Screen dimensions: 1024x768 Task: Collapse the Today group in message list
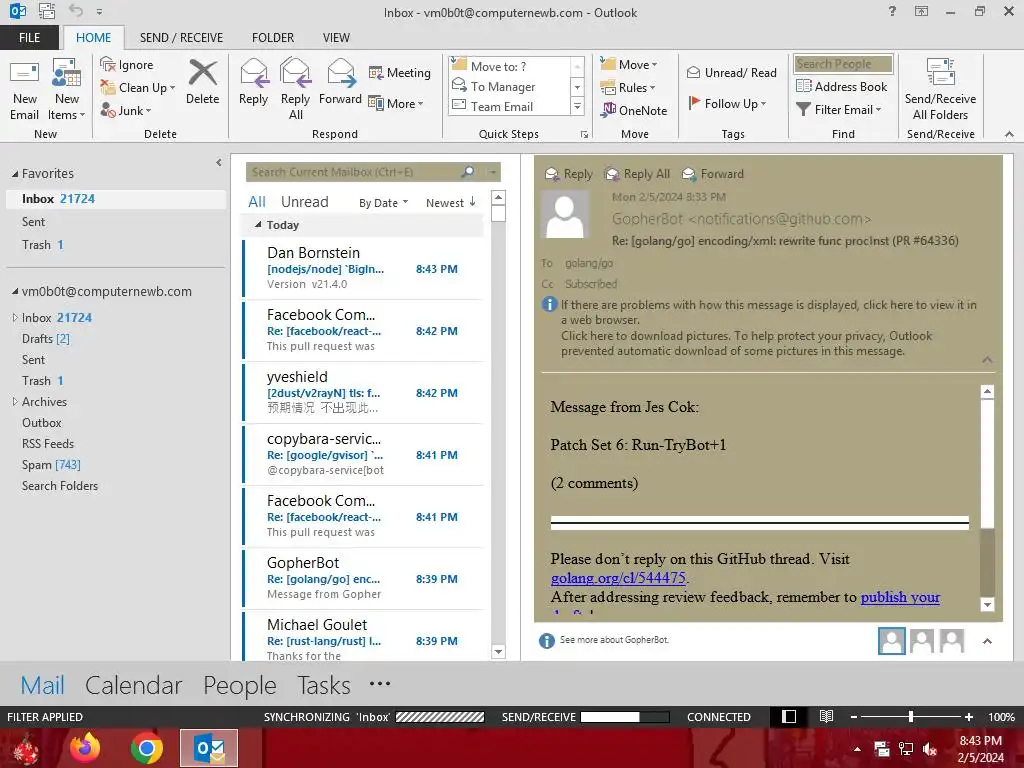(258, 225)
